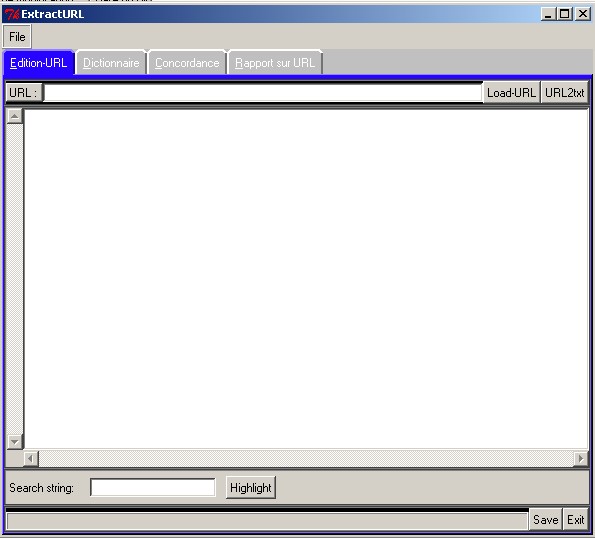Minimize the ExtractURL window

pyautogui.click(x=548, y=14)
